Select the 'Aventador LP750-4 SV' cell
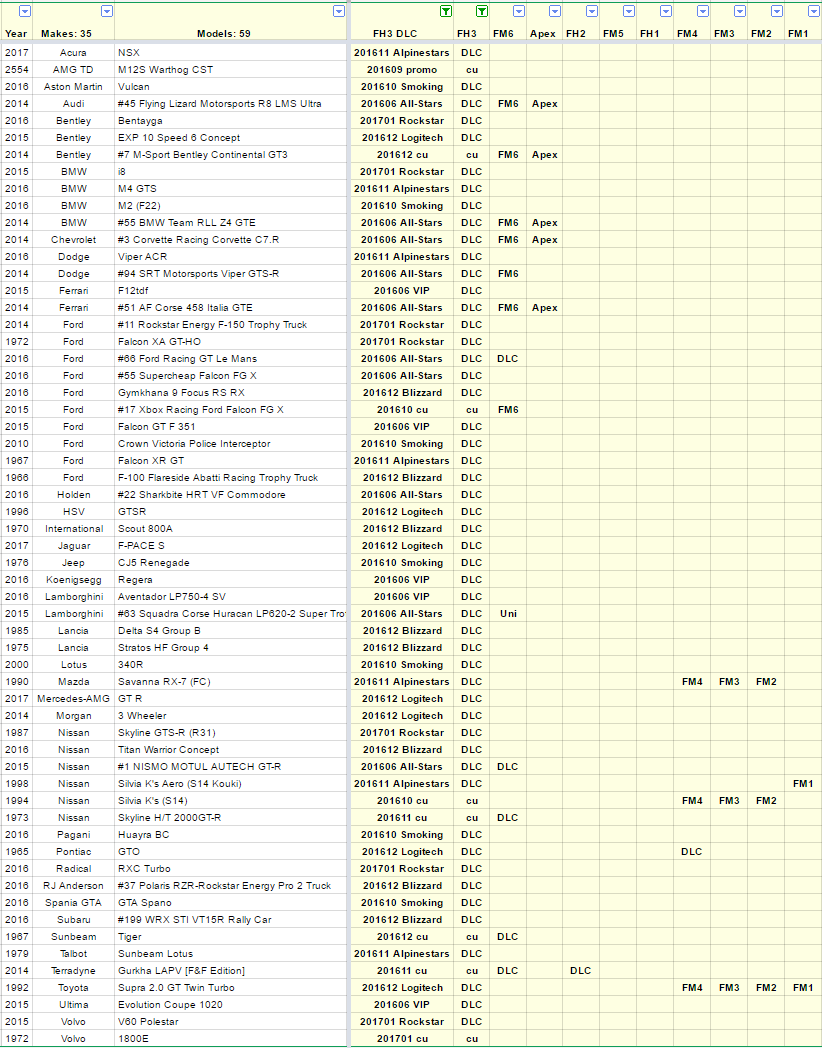This screenshot has width=822, height=1048. coord(231,597)
